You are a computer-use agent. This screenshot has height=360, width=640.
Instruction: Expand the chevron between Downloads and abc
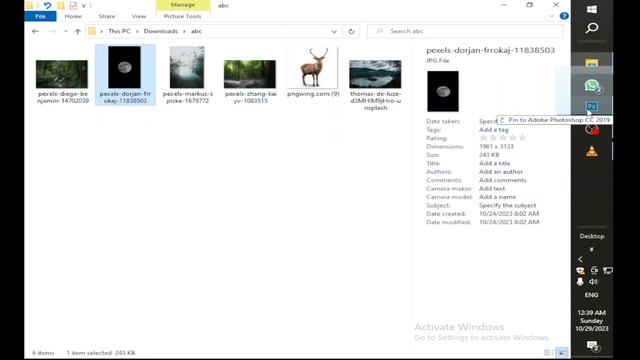click(x=184, y=31)
